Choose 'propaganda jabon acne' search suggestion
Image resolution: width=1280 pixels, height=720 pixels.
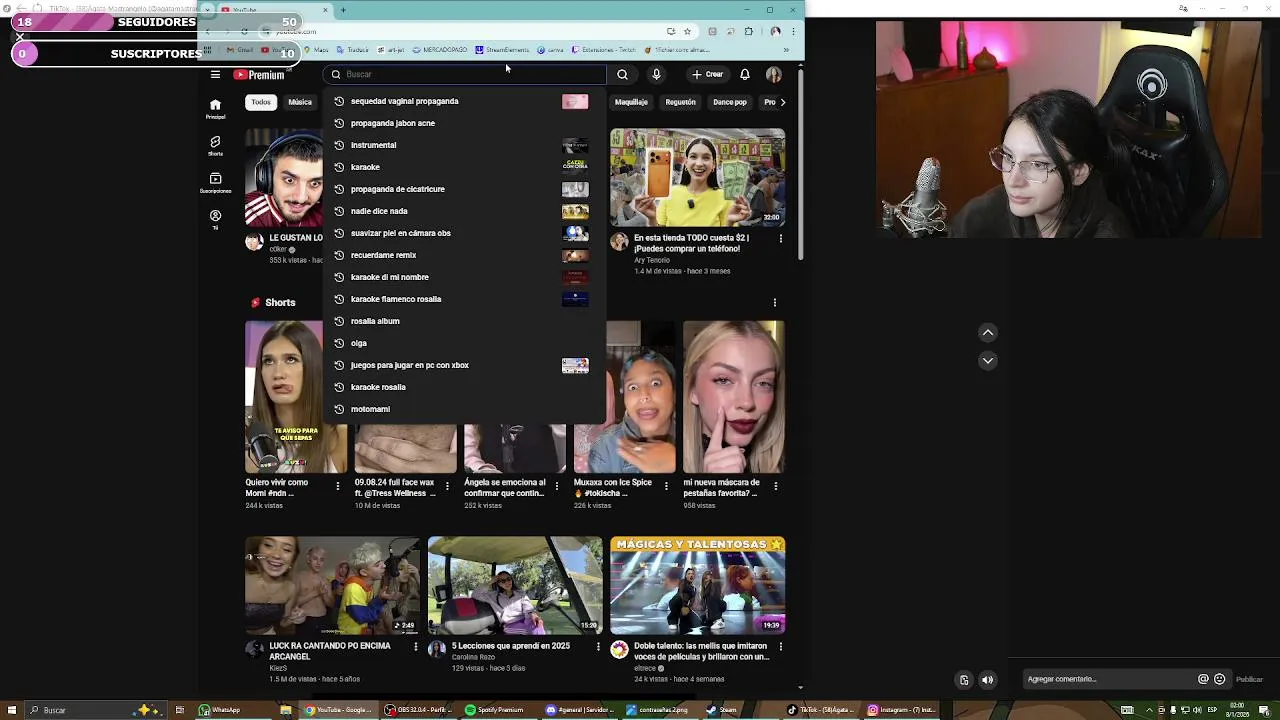coord(464,123)
